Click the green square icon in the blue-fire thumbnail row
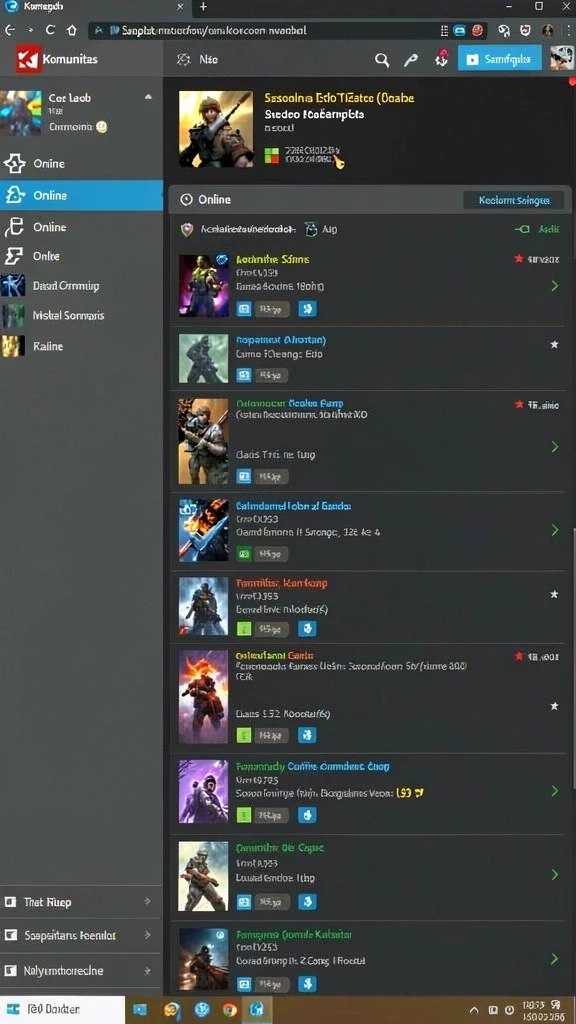The image size is (576, 1024). [244, 554]
